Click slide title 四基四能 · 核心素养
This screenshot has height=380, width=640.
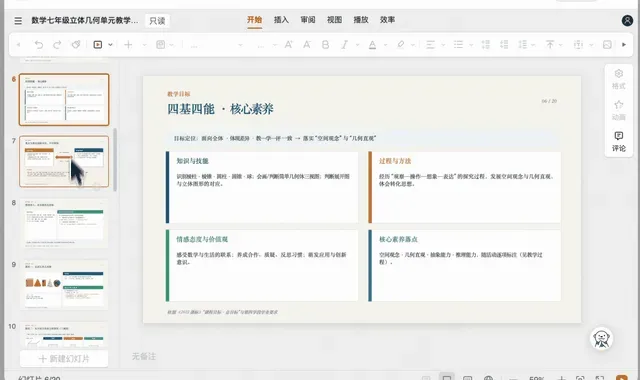click(220, 109)
